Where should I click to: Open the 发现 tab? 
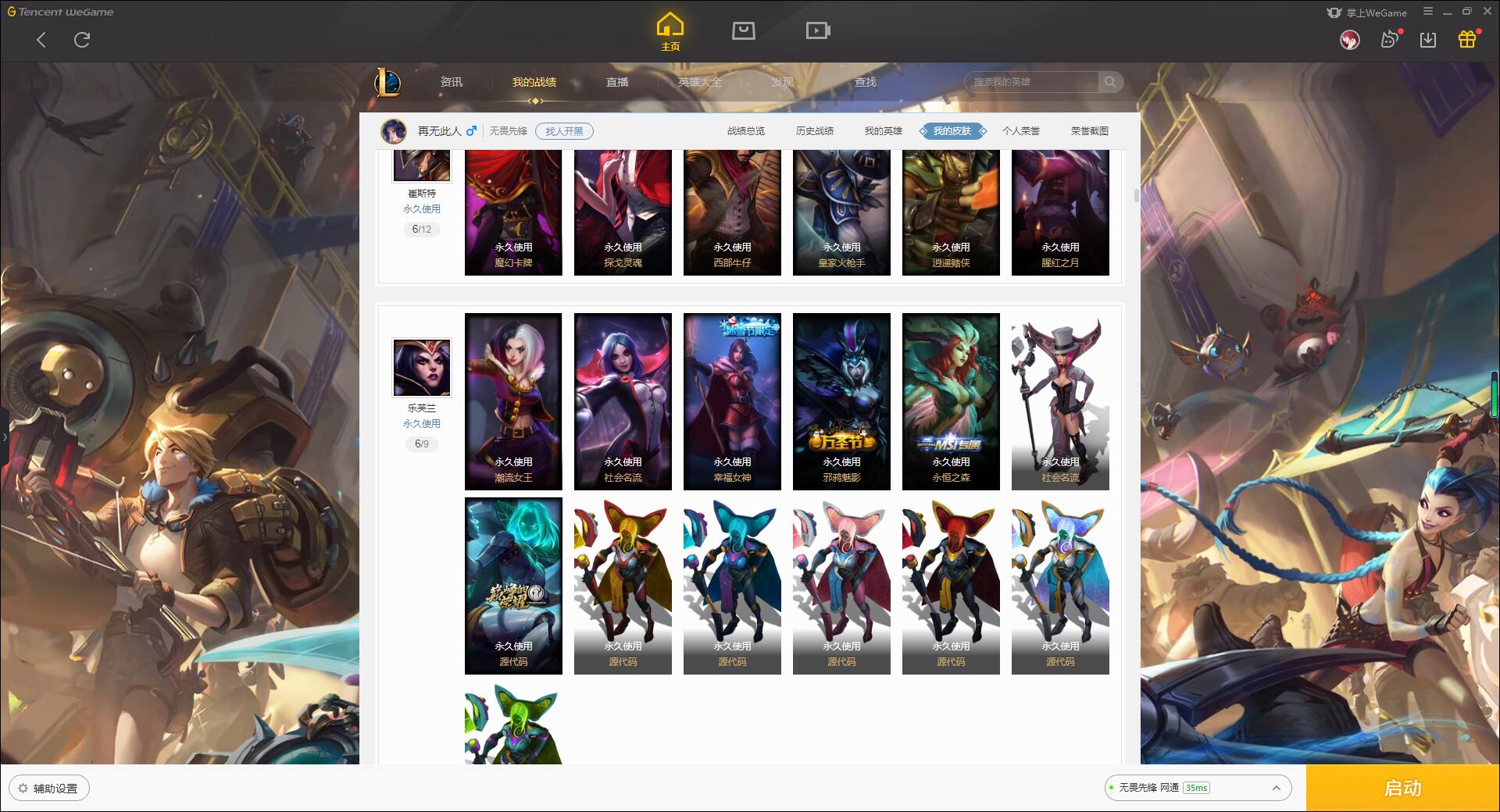point(783,82)
